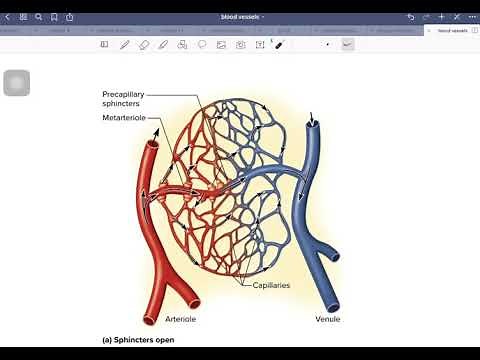Image resolution: width=480 pixels, height=360 pixels.
Task: Bookmark the current page
Action: (x=54, y=17)
